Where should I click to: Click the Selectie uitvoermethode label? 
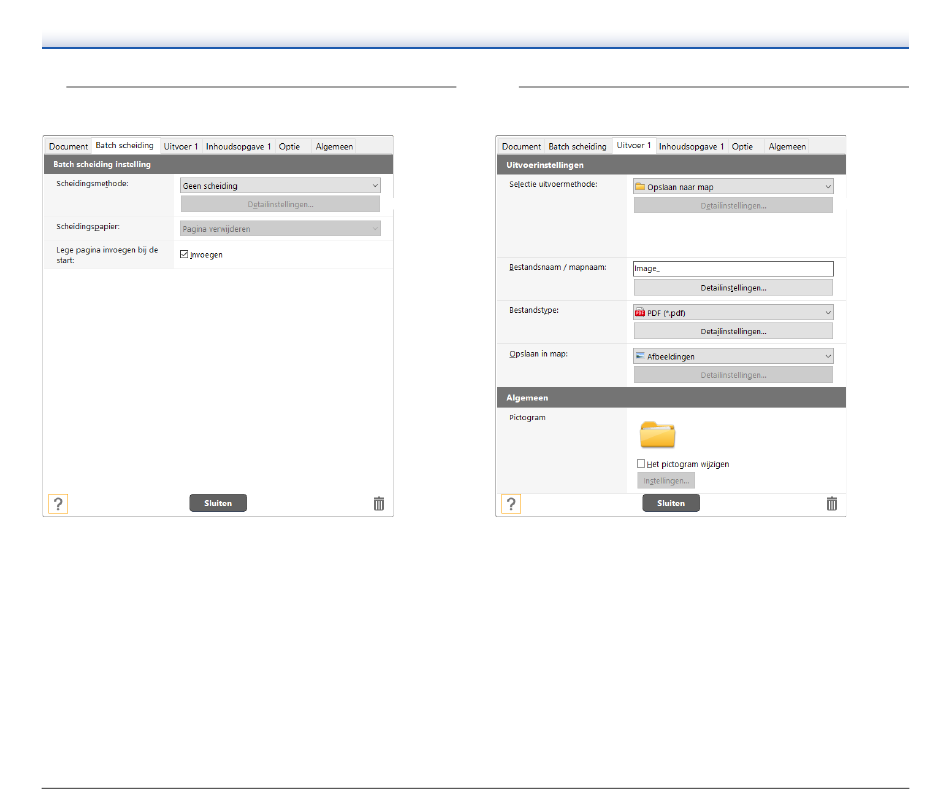coord(553,184)
